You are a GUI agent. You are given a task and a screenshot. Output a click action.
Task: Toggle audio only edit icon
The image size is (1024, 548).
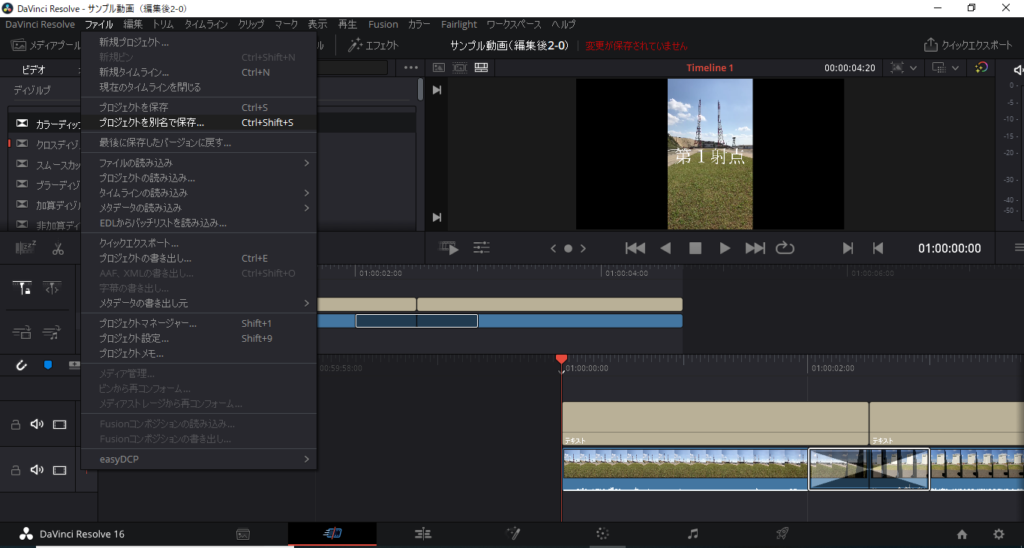[52, 333]
